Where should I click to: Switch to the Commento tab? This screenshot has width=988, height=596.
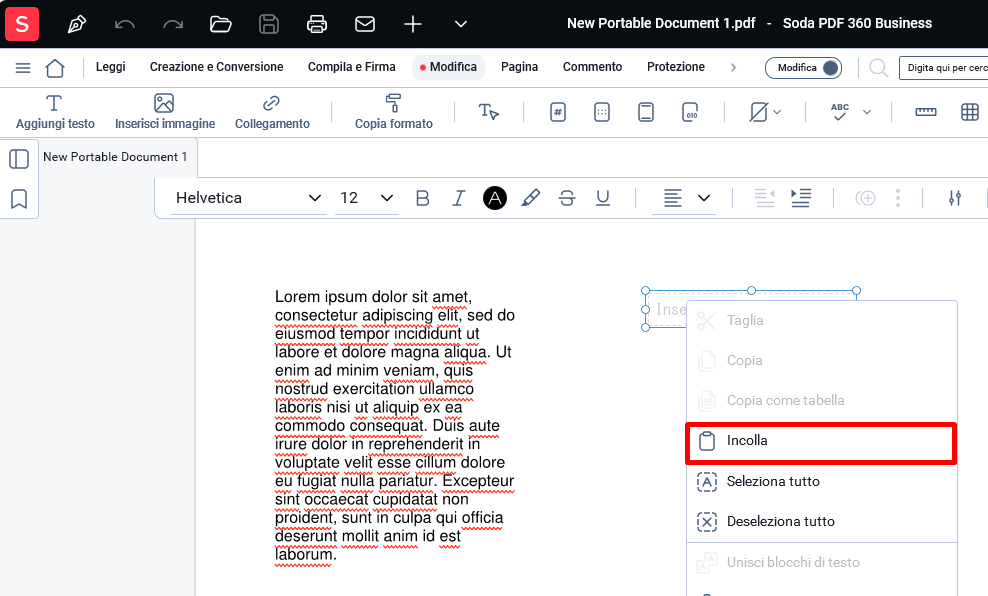click(x=592, y=67)
